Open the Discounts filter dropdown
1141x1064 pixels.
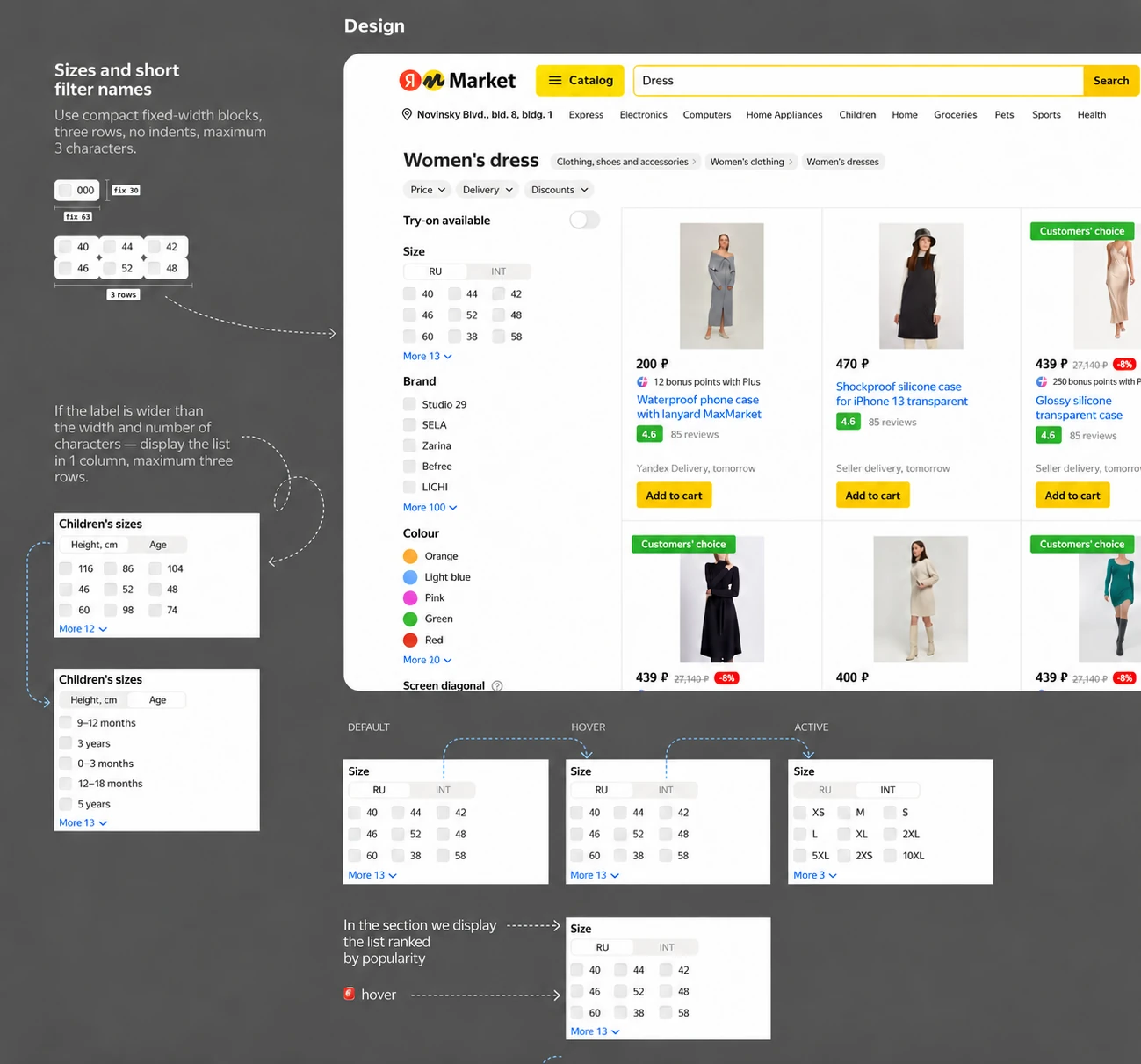click(559, 190)
